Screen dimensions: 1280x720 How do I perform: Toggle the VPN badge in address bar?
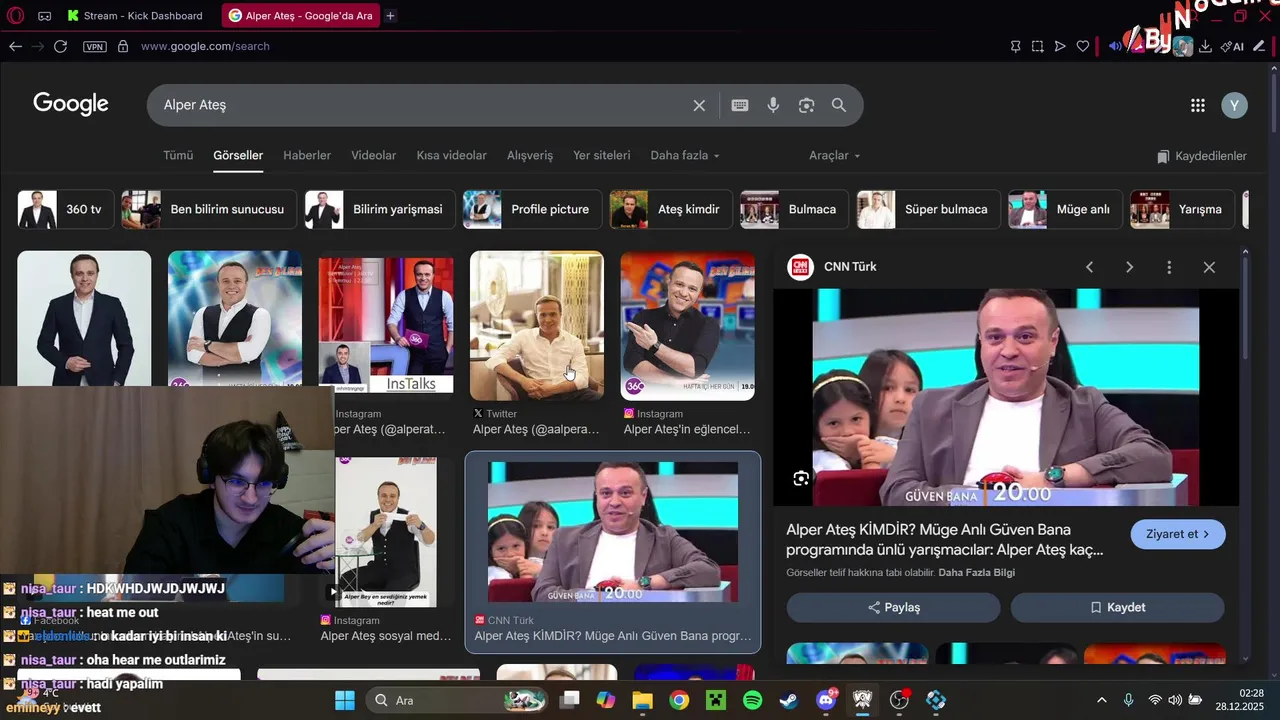(x=95, y=46)
